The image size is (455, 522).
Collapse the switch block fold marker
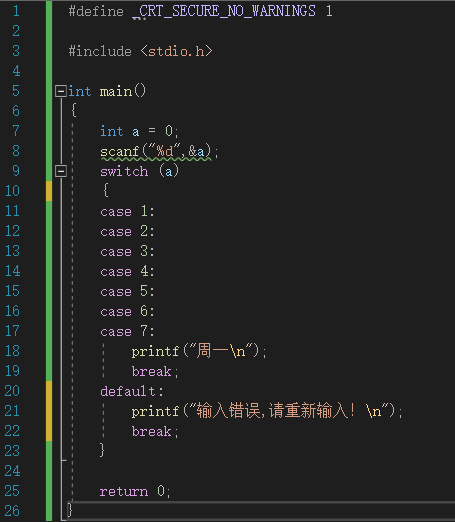(61, 171)
